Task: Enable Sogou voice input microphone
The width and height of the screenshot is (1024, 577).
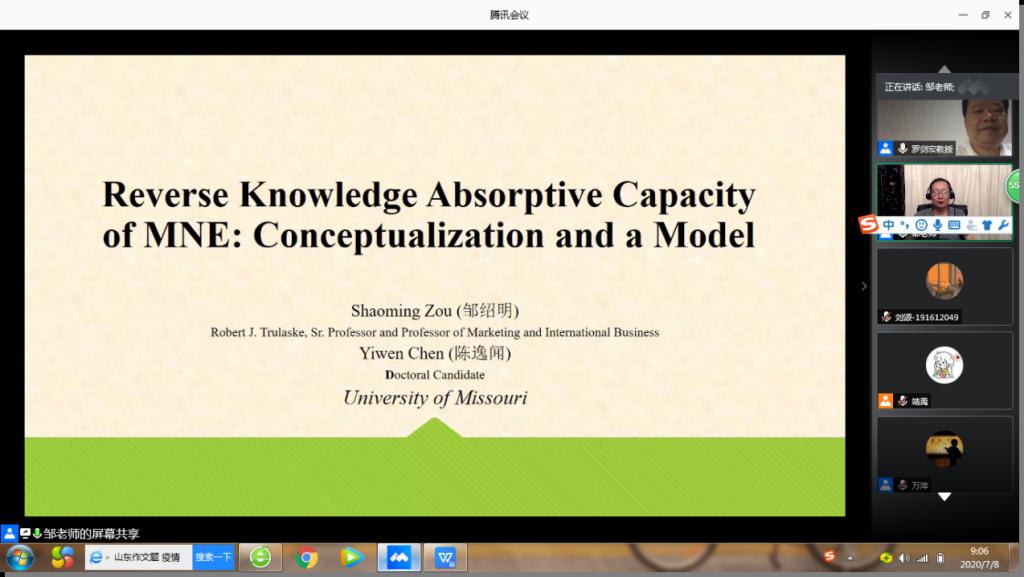Action: pos(938,224)
